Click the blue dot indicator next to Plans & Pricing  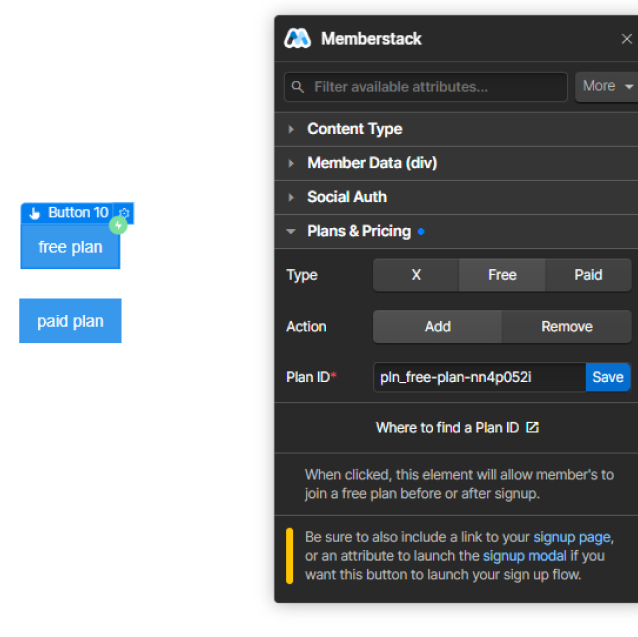click(x=421, y=231)
